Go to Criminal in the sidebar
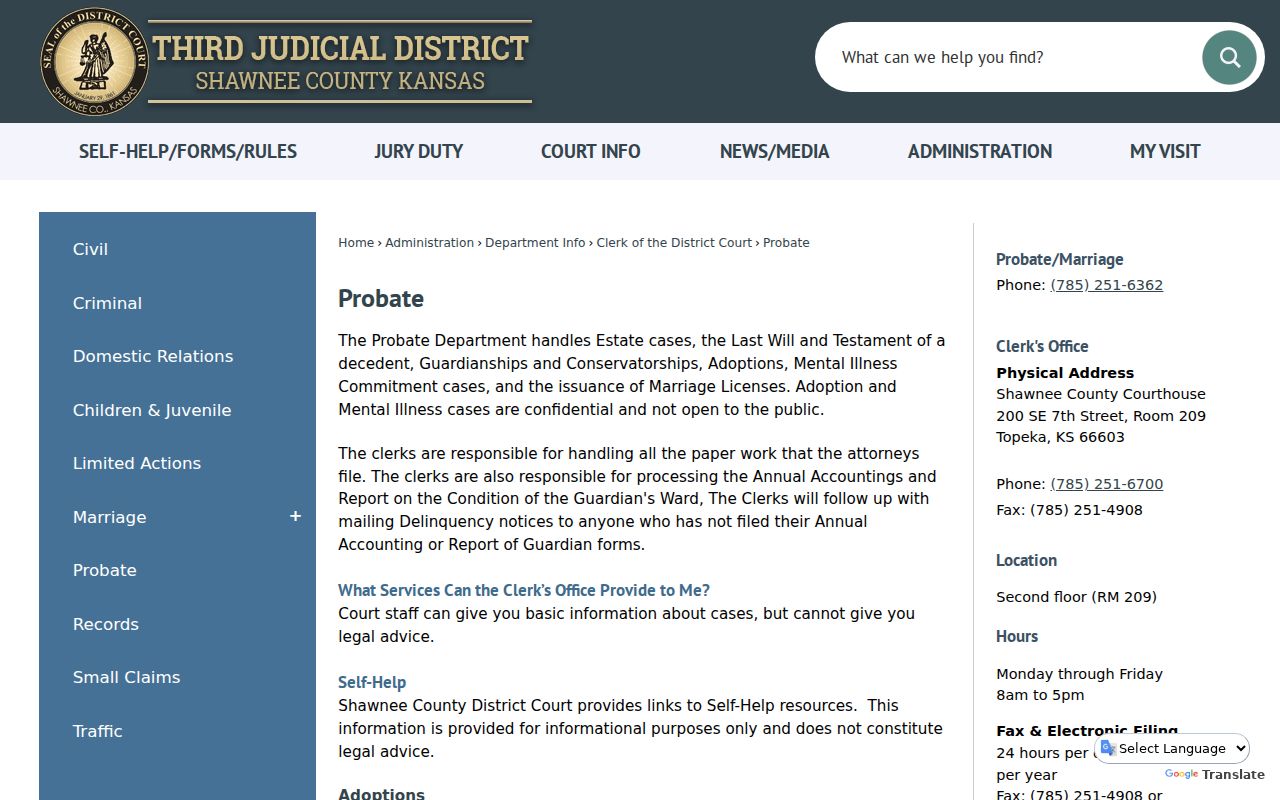This screenshot has width=1280, height=800. point(107,303)
